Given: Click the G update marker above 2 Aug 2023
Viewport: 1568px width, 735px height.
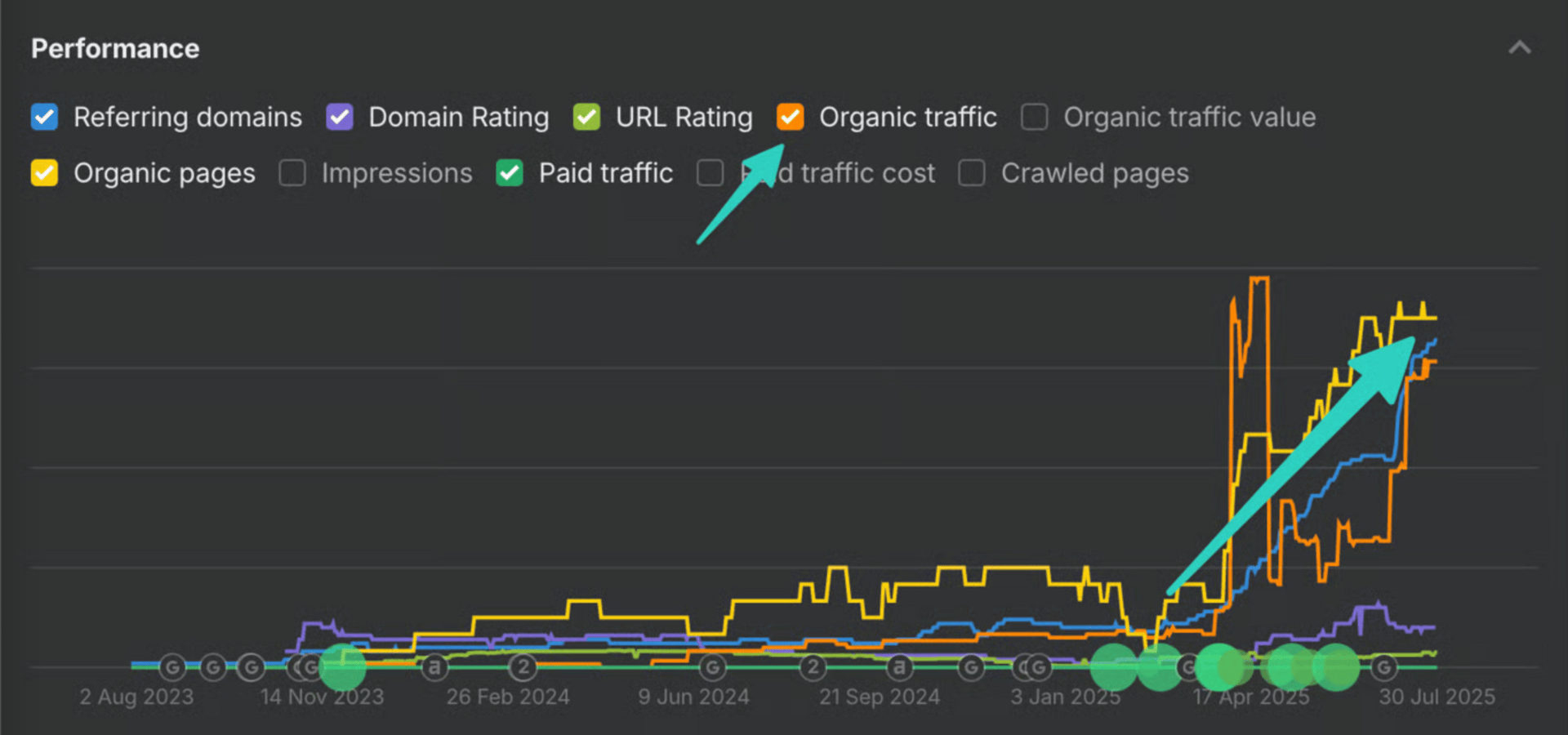Looking at the screenshot, I should (x=172, y=668).
